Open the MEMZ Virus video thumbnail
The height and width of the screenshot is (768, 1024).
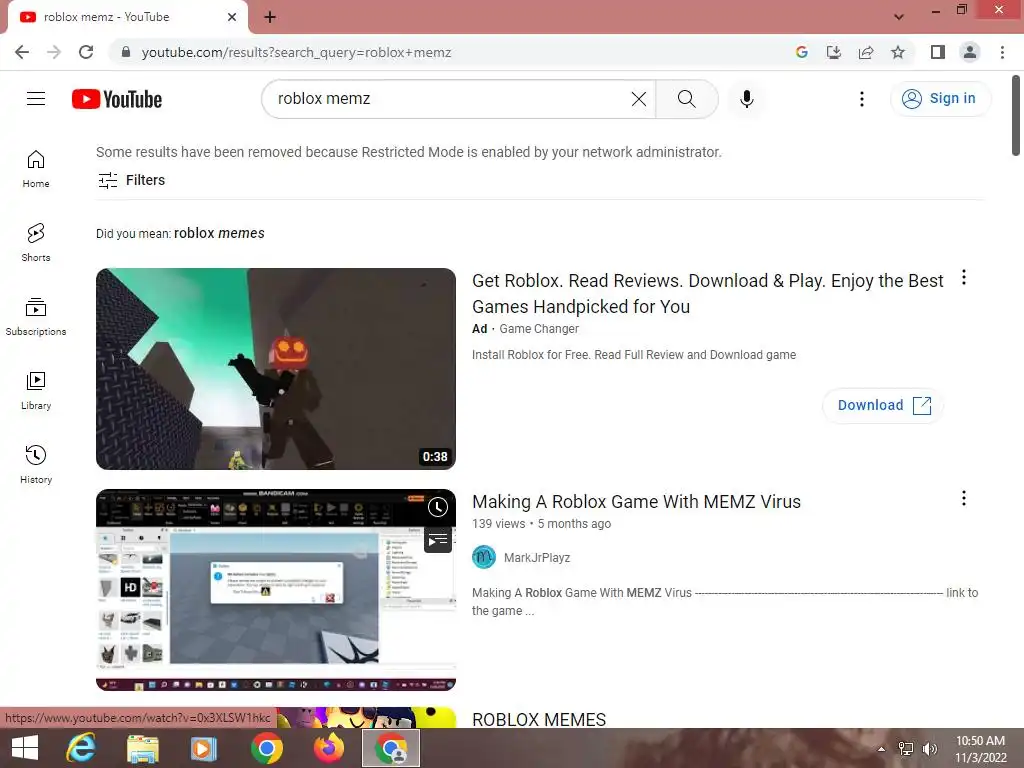click(276, 590)
